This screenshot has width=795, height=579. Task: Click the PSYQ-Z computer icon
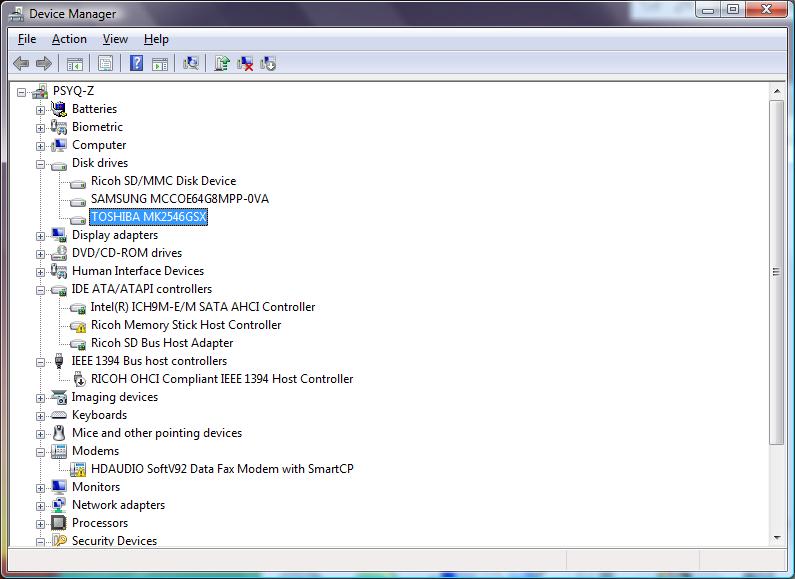coord(40,91)
